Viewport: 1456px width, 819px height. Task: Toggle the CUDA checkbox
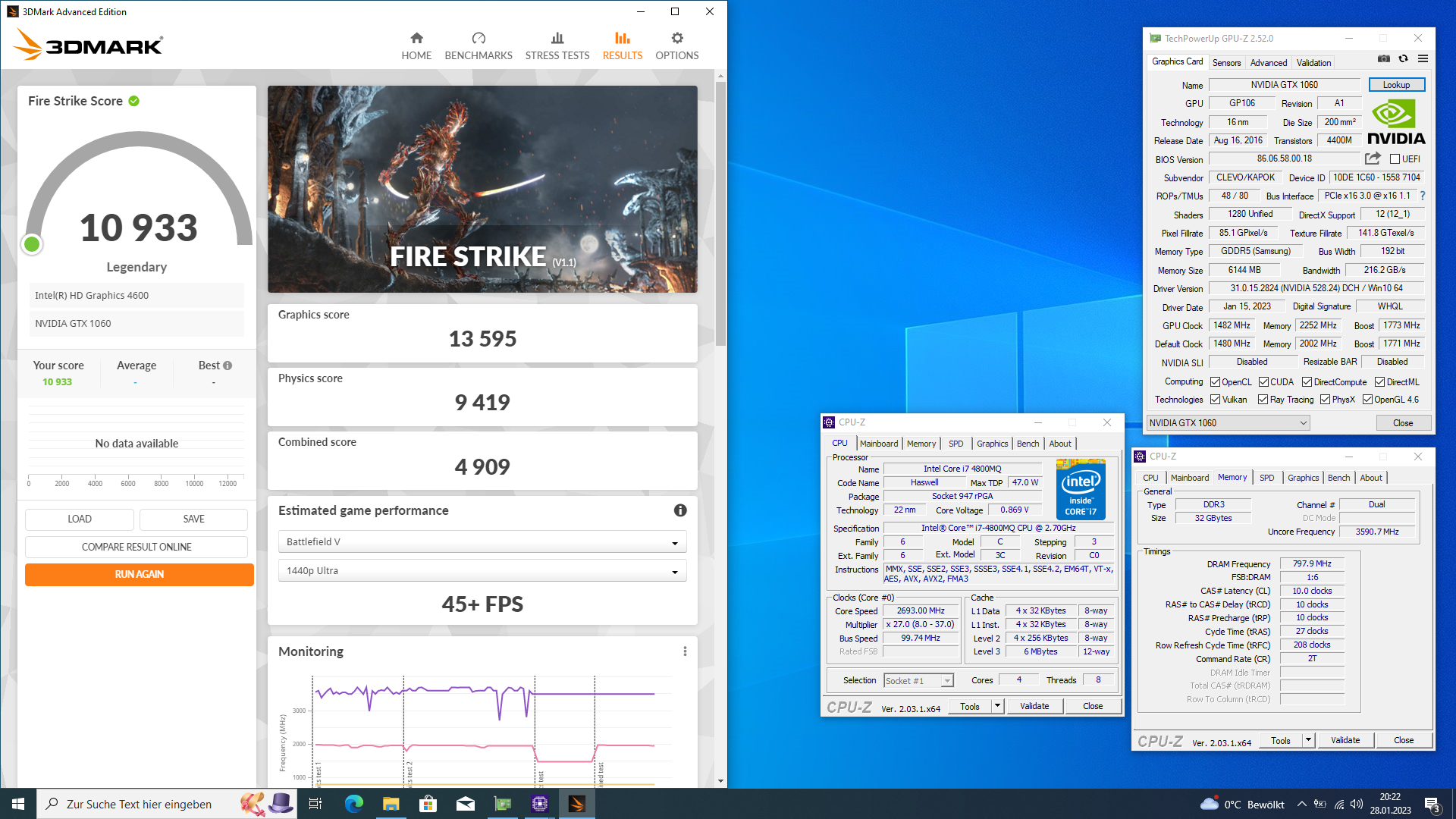click(1263, 382)
